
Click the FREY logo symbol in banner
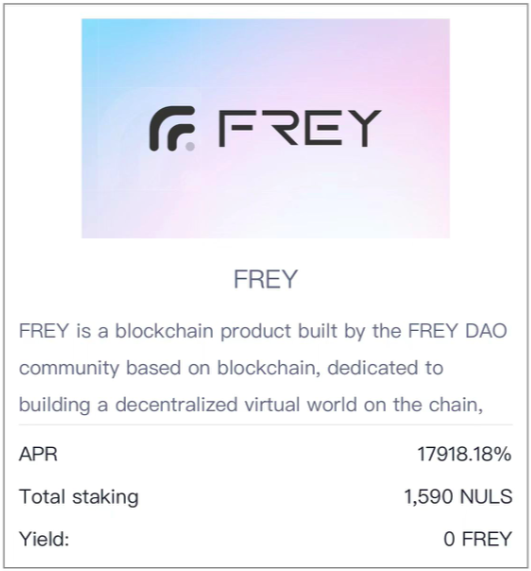tap(172, 129)
